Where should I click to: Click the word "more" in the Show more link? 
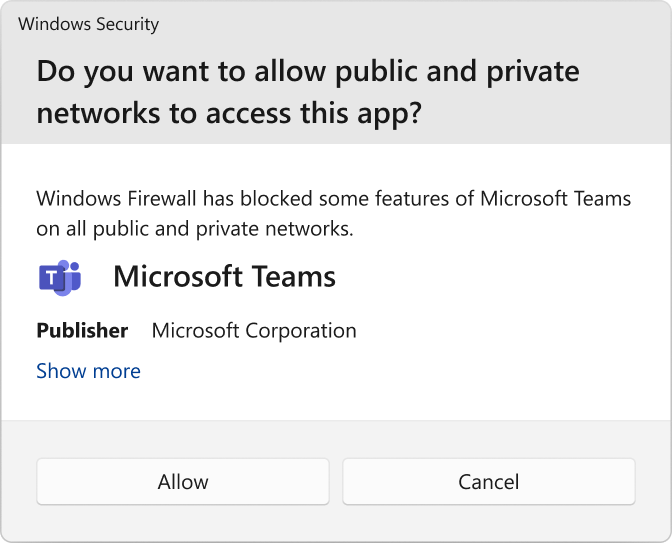coord(116,371)
